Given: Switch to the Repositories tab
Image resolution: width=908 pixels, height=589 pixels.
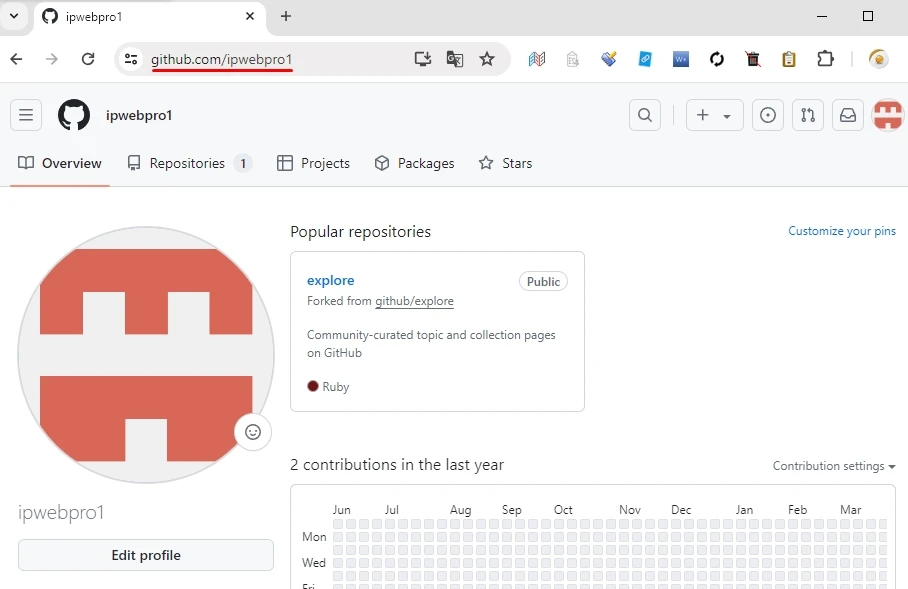Looking at the screenshot, I should [188, 163].
